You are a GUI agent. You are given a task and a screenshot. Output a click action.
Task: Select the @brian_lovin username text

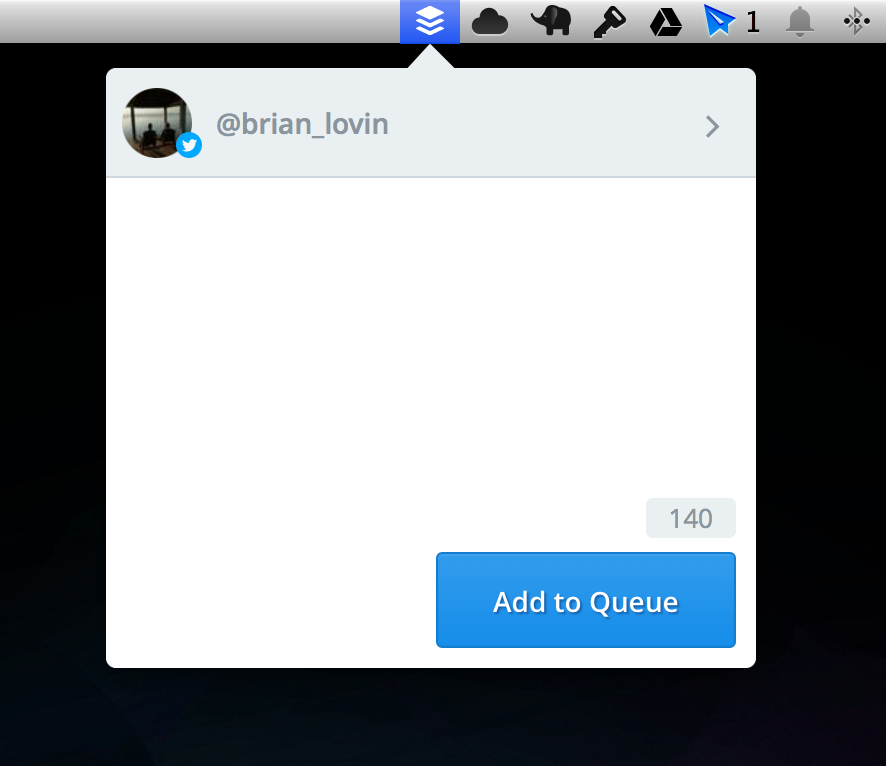[x=302, y=123]
